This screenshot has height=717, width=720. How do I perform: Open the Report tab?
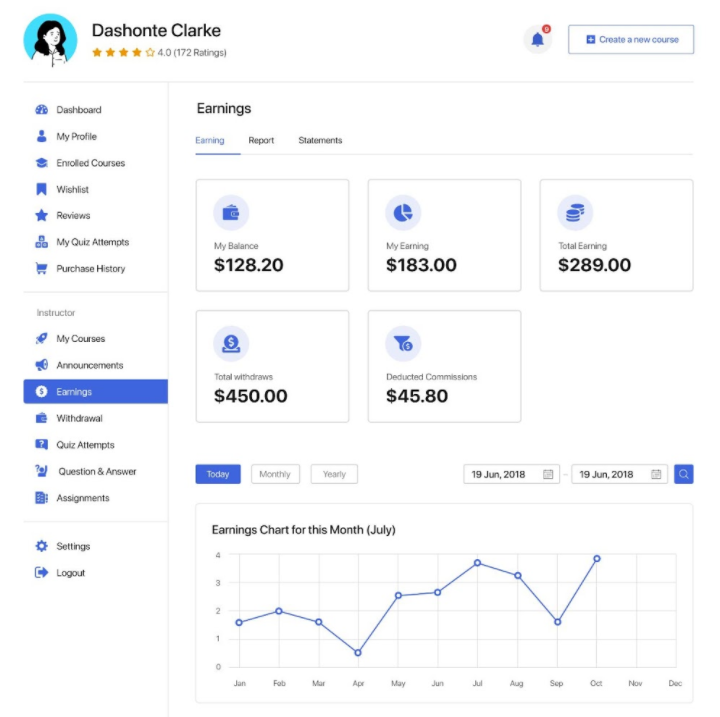click(261, 141)
